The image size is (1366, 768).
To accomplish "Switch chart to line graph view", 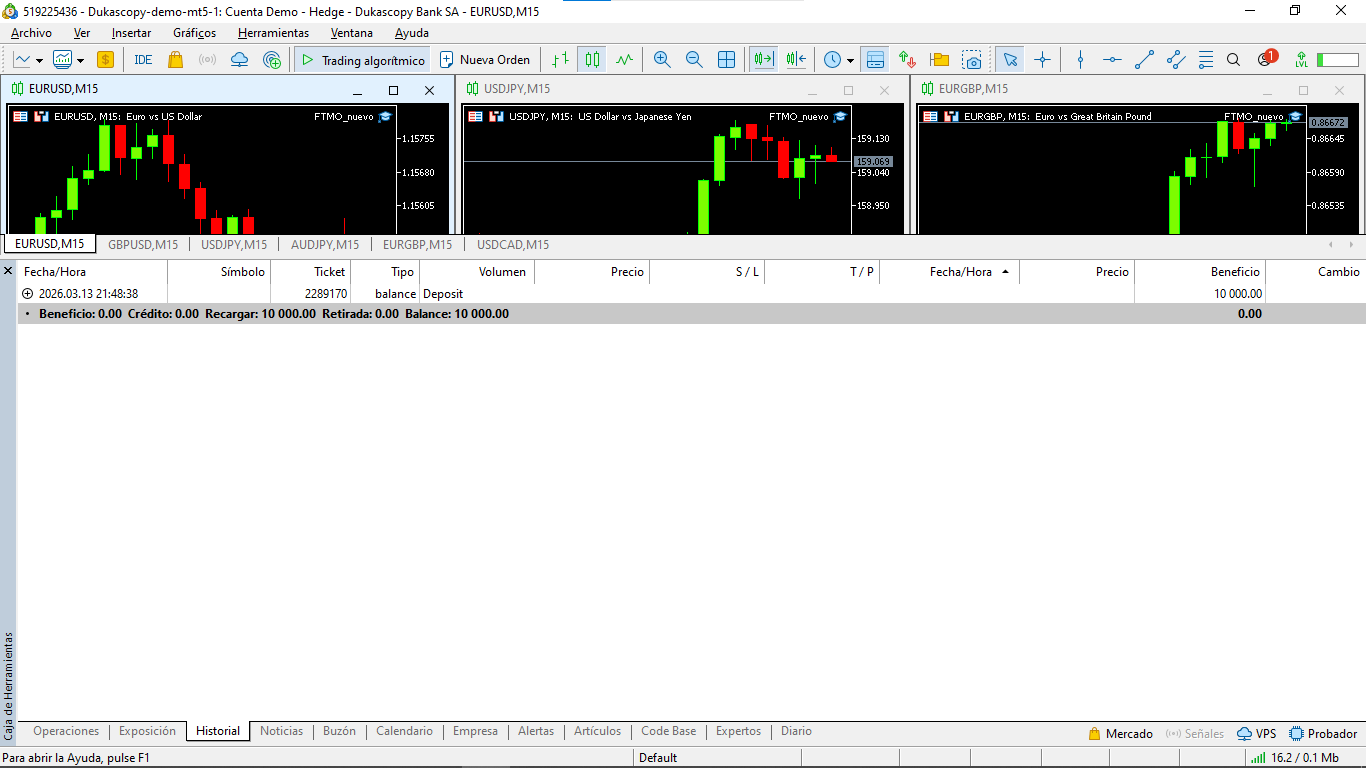I will coord(625,60).
